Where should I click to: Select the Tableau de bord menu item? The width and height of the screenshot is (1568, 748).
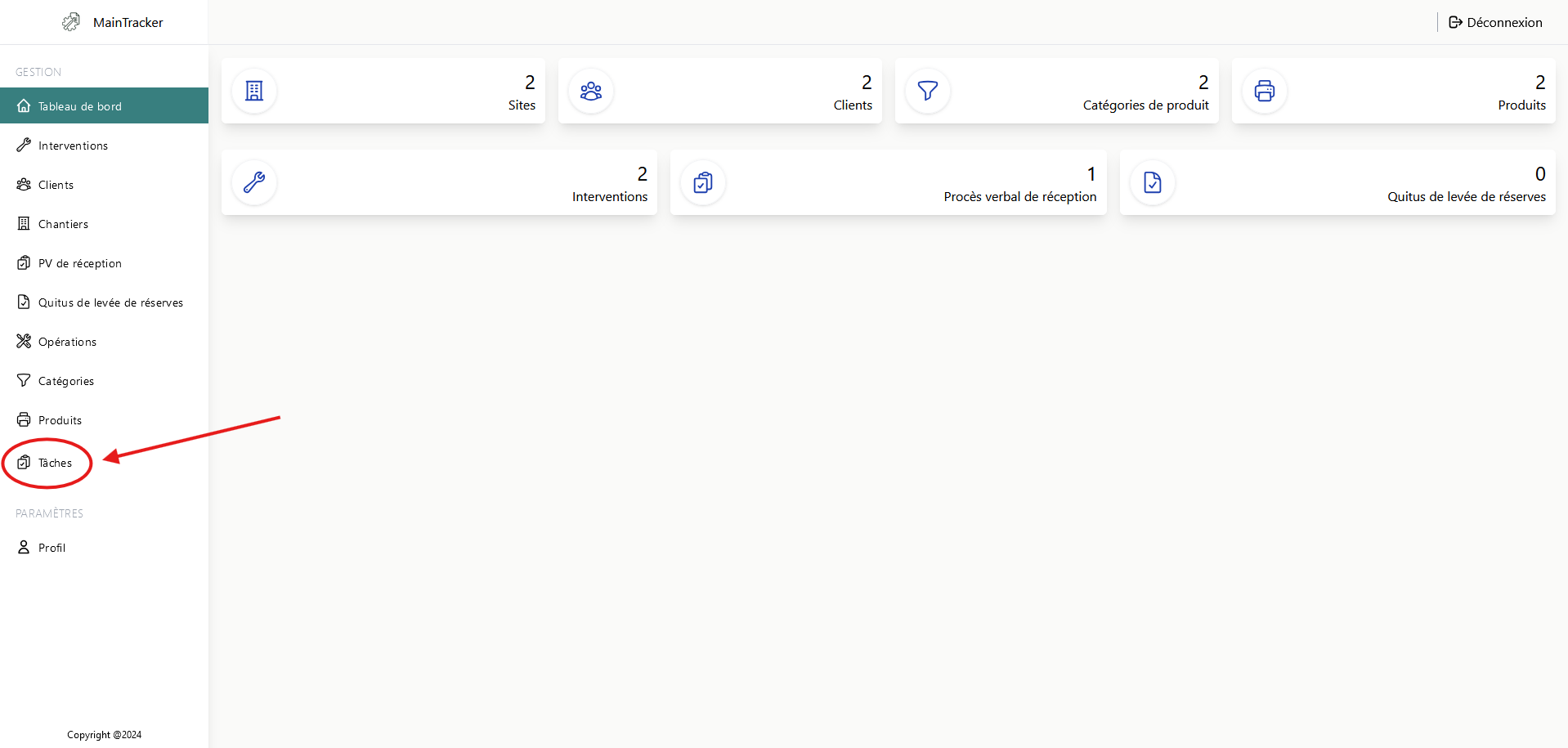(x=79, y=106)
